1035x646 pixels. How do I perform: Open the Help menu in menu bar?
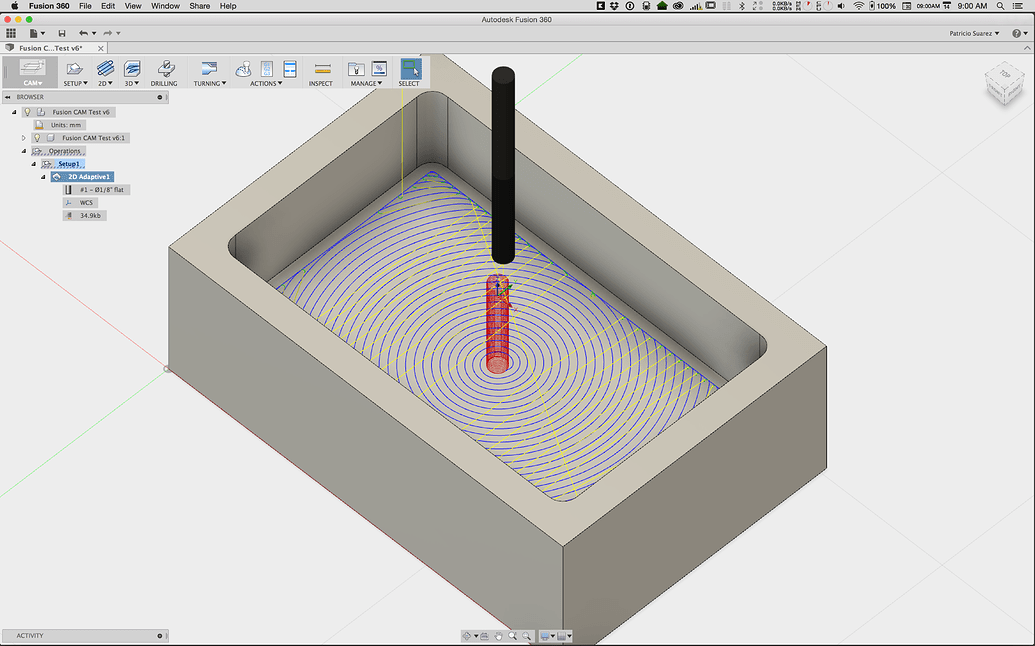[228, 6]
